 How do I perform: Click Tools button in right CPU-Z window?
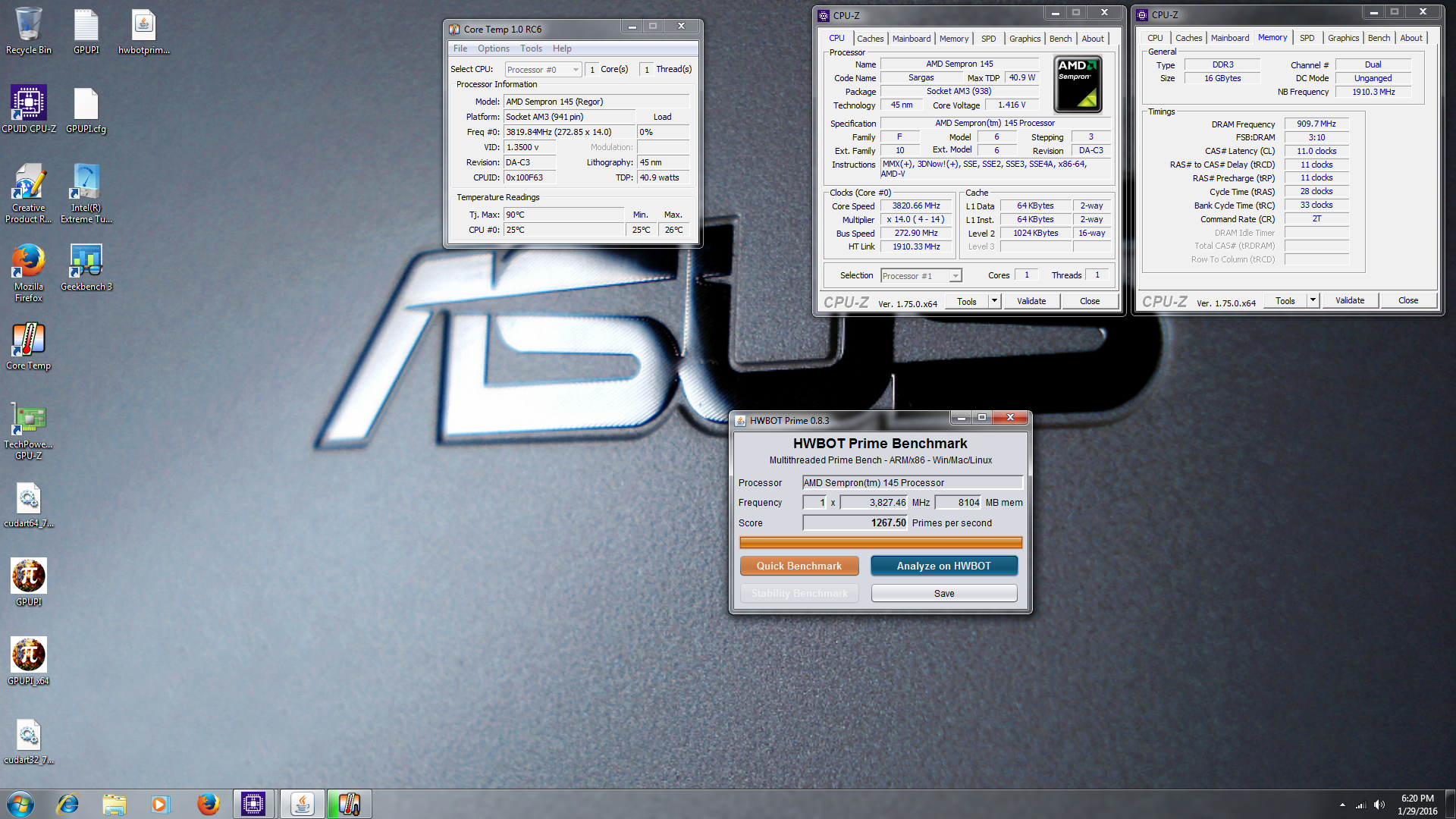[1285, 300]
